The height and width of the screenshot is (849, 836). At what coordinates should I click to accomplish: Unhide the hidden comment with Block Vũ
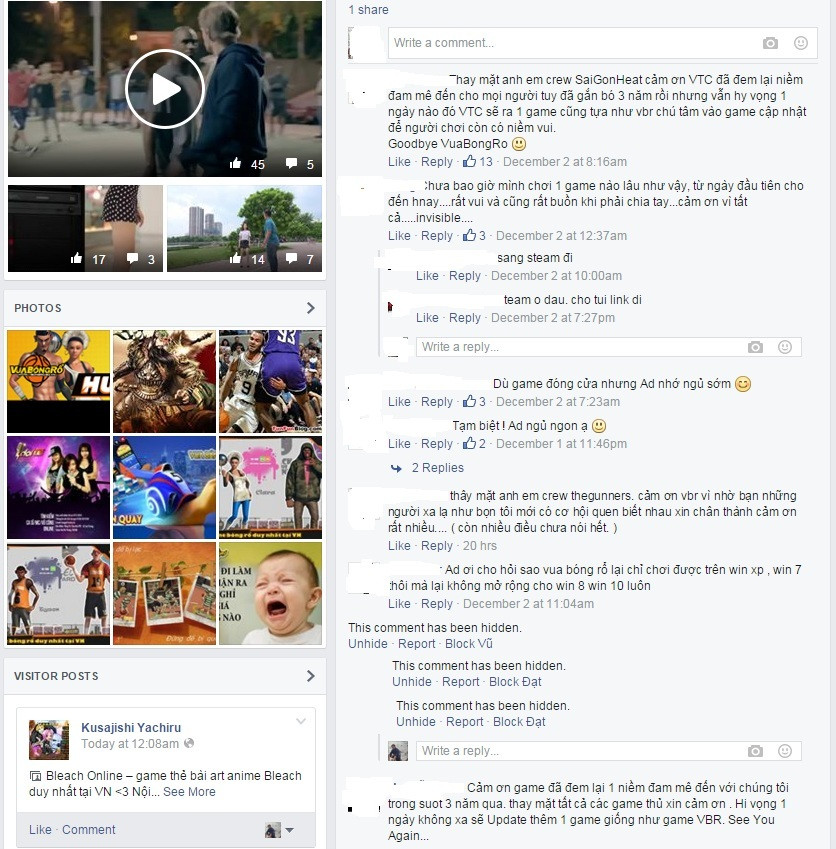click(x=367, y=644)
